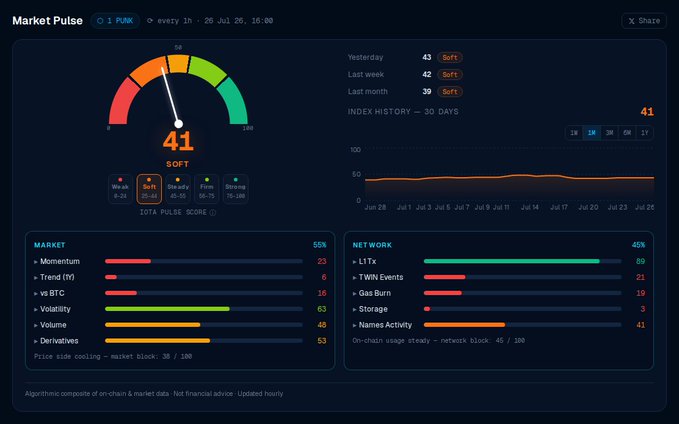Click the Strong 76-100 score band
This screenshot has width=679, height=424.
pyautogui.click(x=236, y=189)
